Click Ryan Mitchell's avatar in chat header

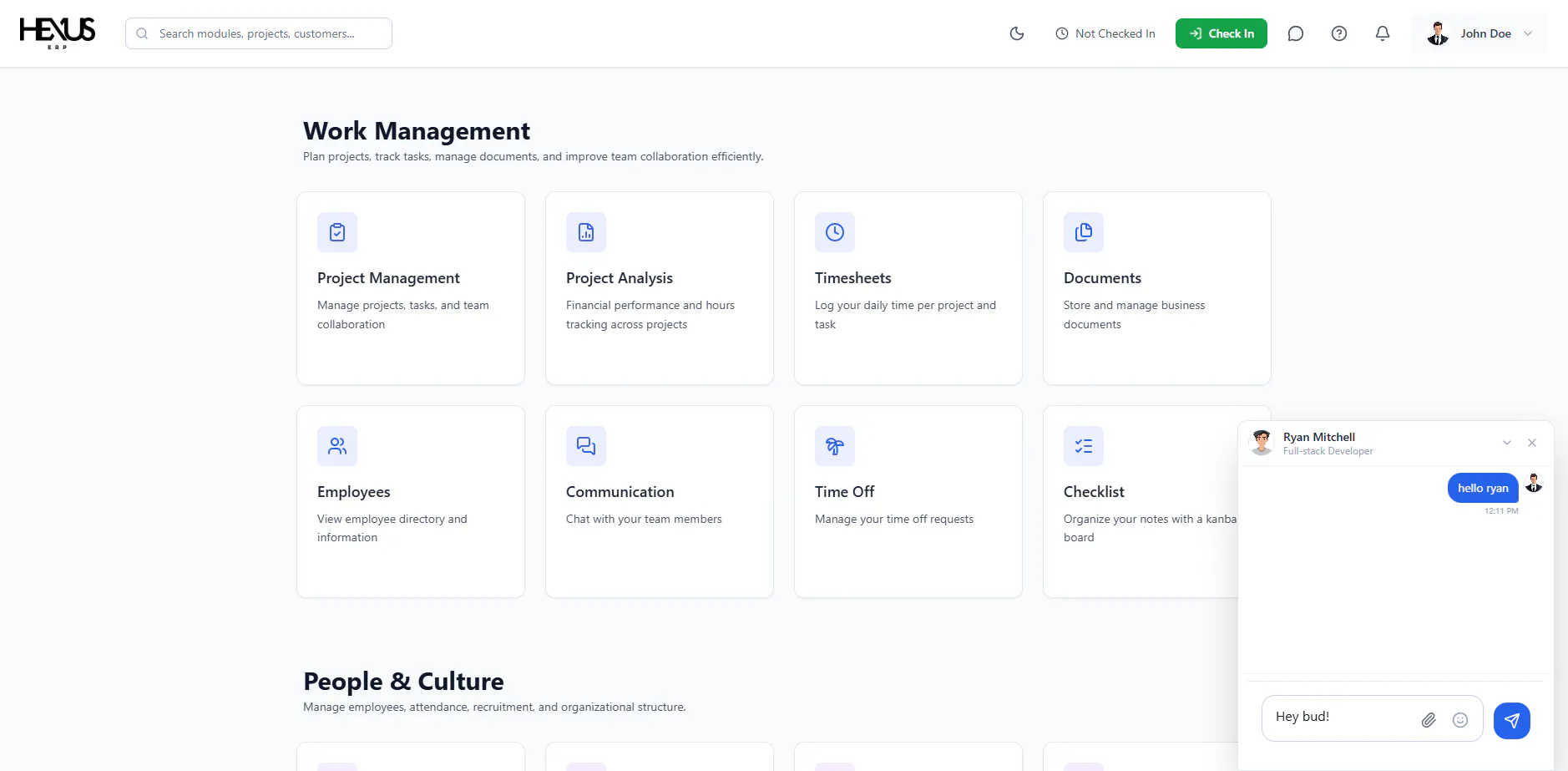point(1262,443)
